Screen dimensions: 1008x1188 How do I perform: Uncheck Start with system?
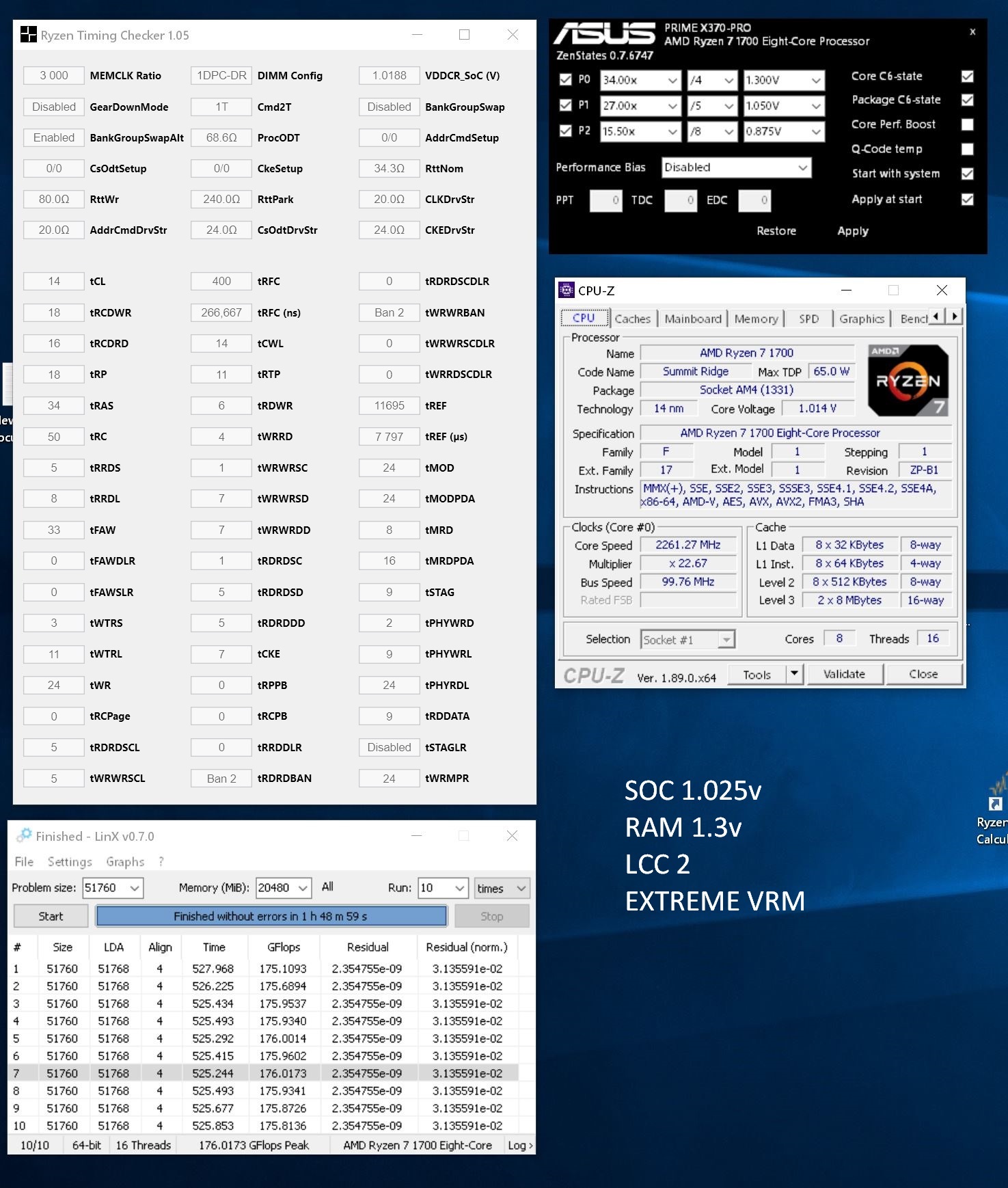pyautogui.click(x=967, y=174)
